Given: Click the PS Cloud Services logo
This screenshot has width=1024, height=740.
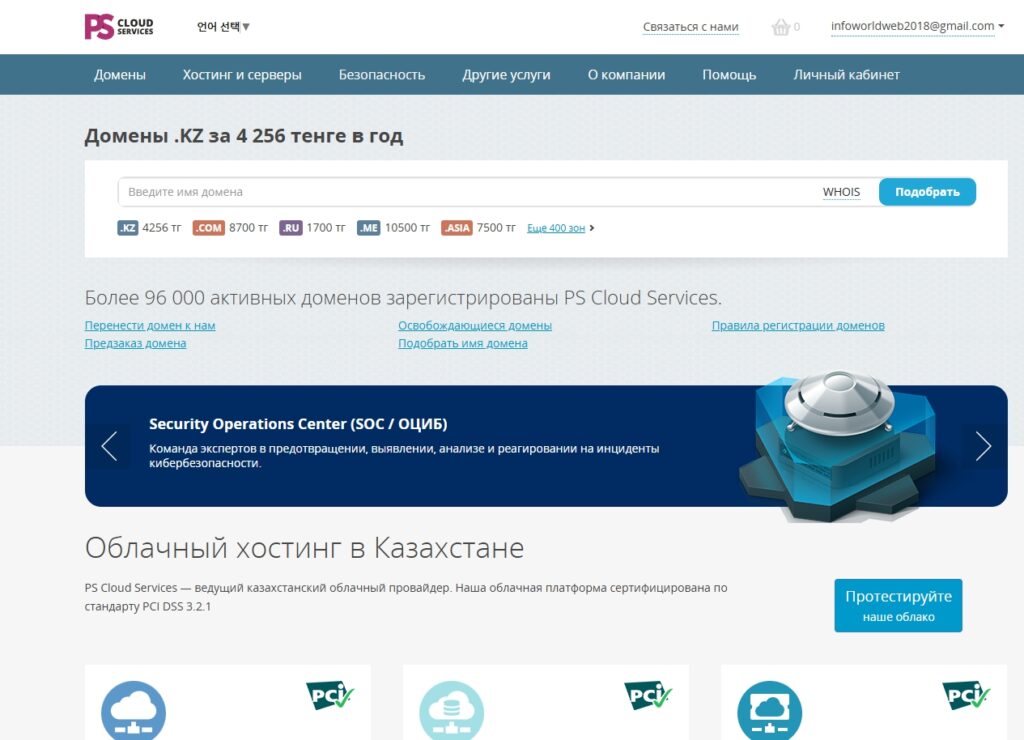Looking at the screenshot, I should coord(119,26).
